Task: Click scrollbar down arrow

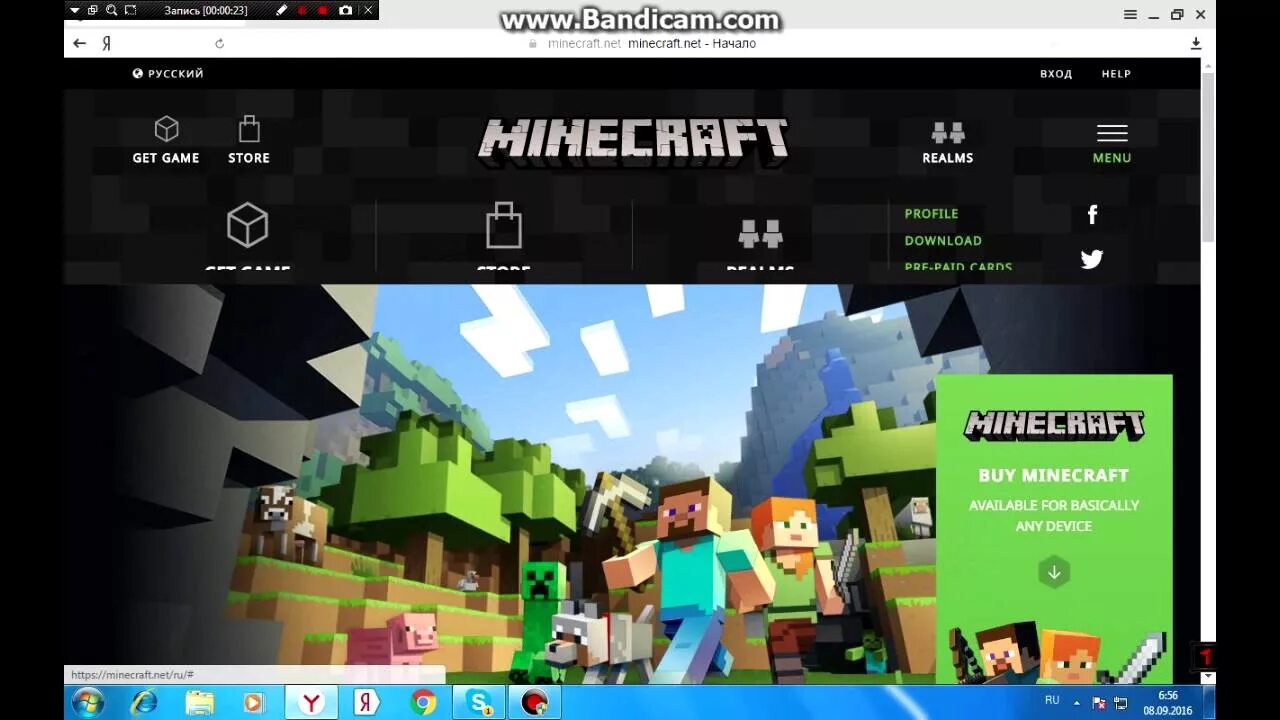Action: pos(1208,677)
